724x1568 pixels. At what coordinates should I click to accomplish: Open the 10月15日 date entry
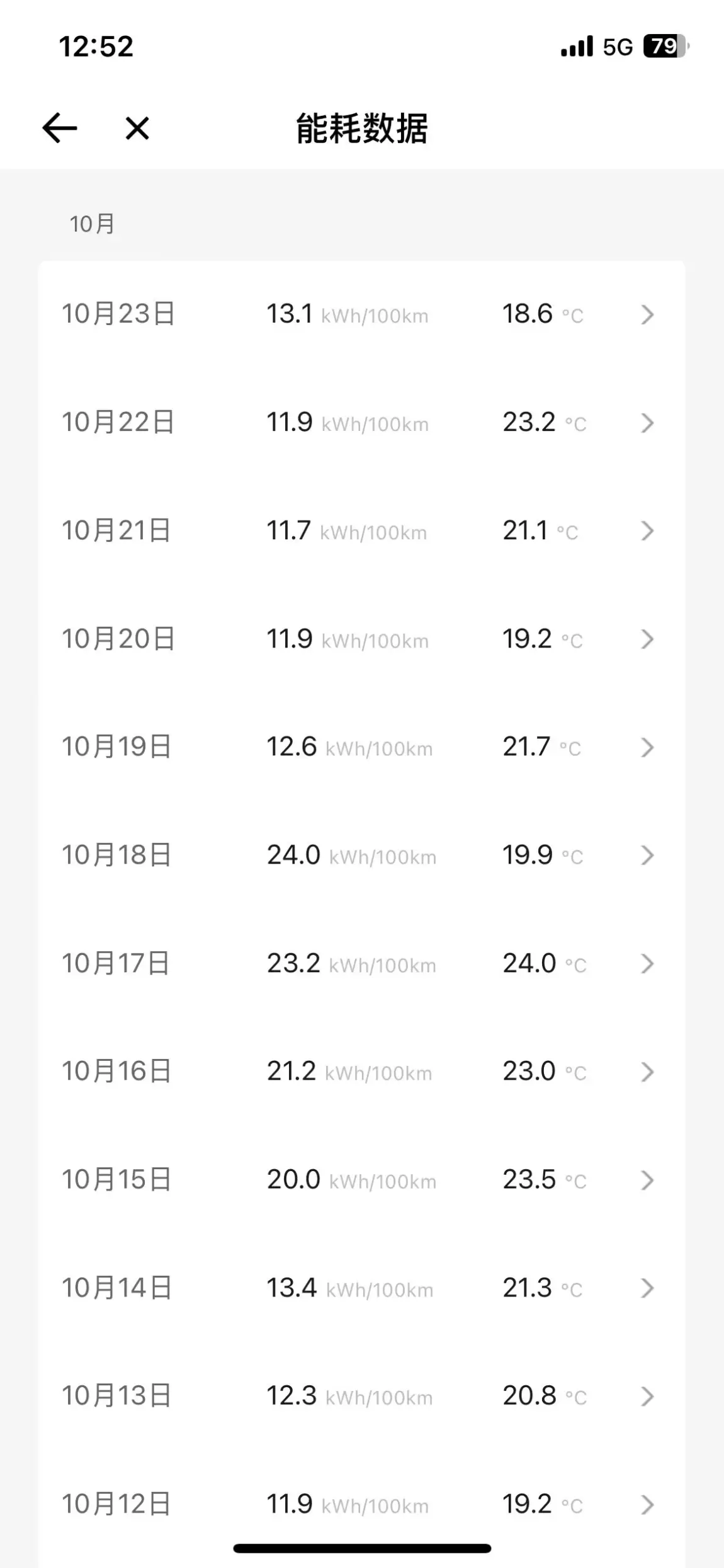pos(116,1180)
